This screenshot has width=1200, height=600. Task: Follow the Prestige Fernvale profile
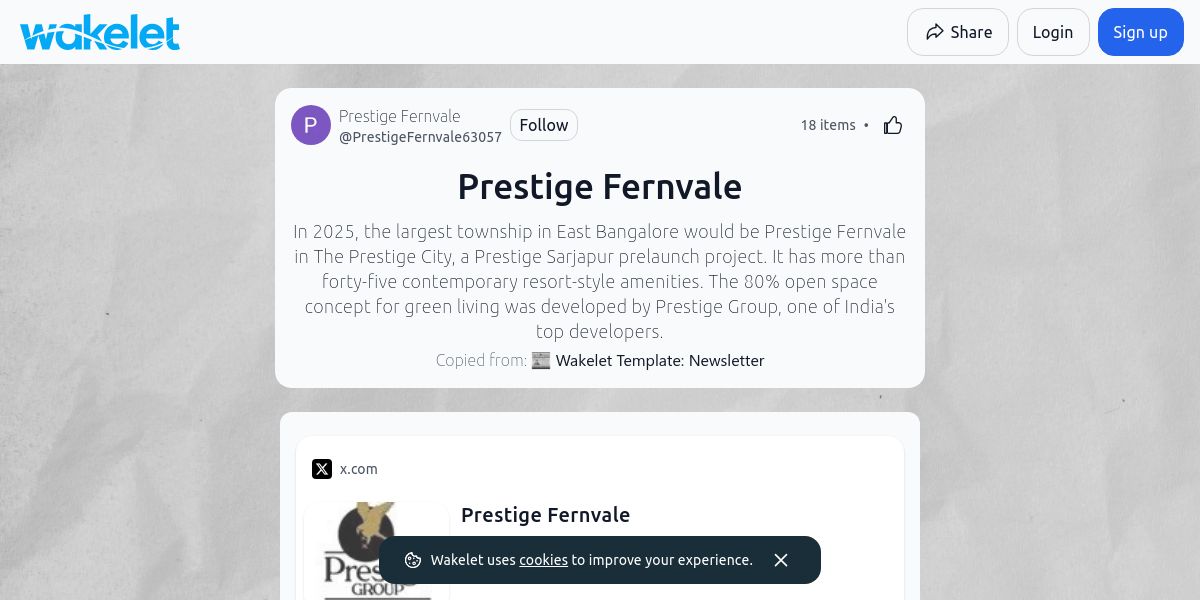(x=543, y=125)
